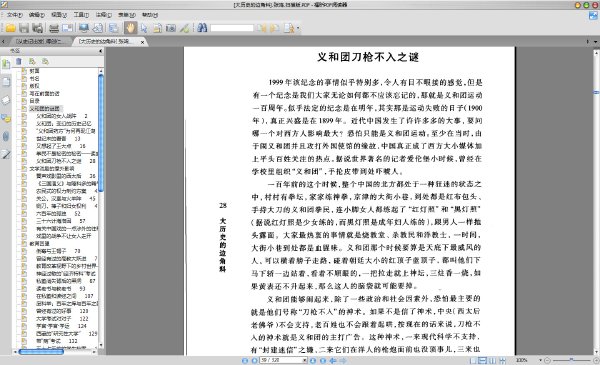Click the toolbar search text field

pyautogui.click(x=232, y=28)
